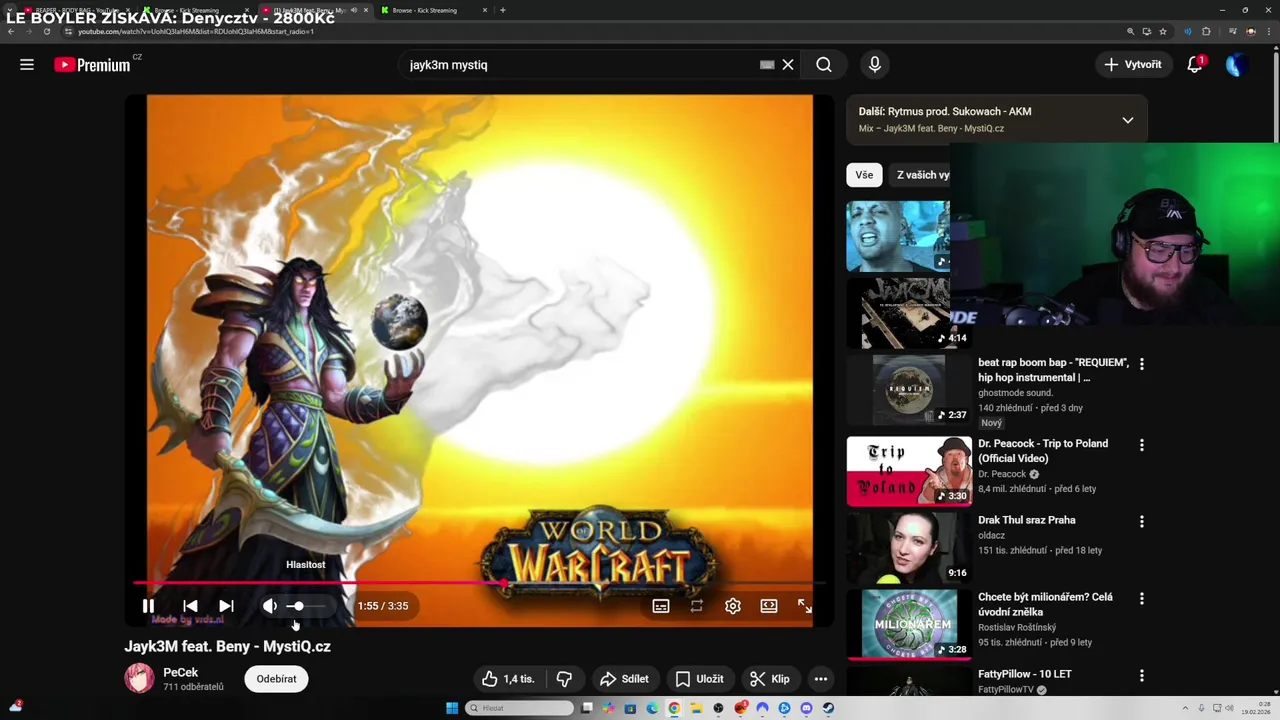Run the search with the magnifier button

(824, 65)
